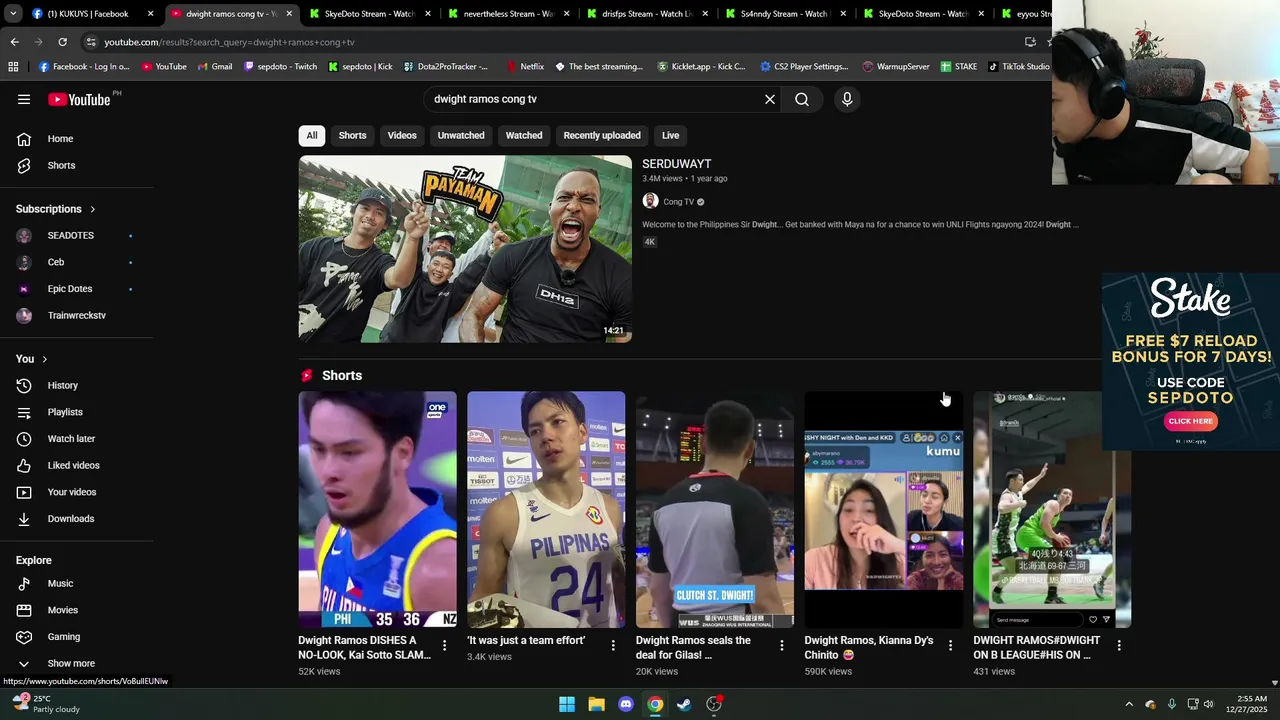Select the Videos filter chip
This screenshot has height=720, width=1280.
pyautogui.click(x=402, y=135)
